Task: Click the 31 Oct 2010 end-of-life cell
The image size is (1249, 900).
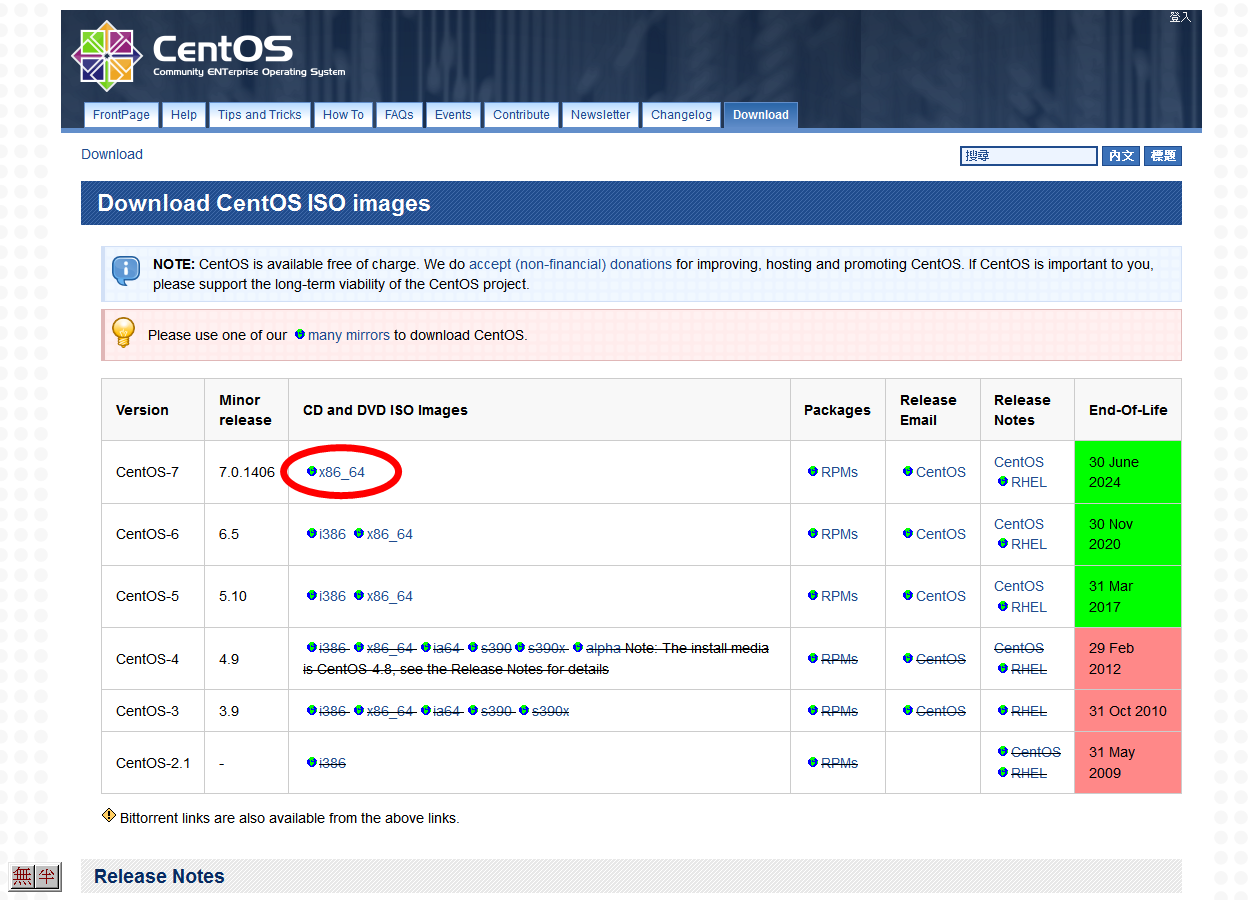Action: click(x=1128, y=711)
